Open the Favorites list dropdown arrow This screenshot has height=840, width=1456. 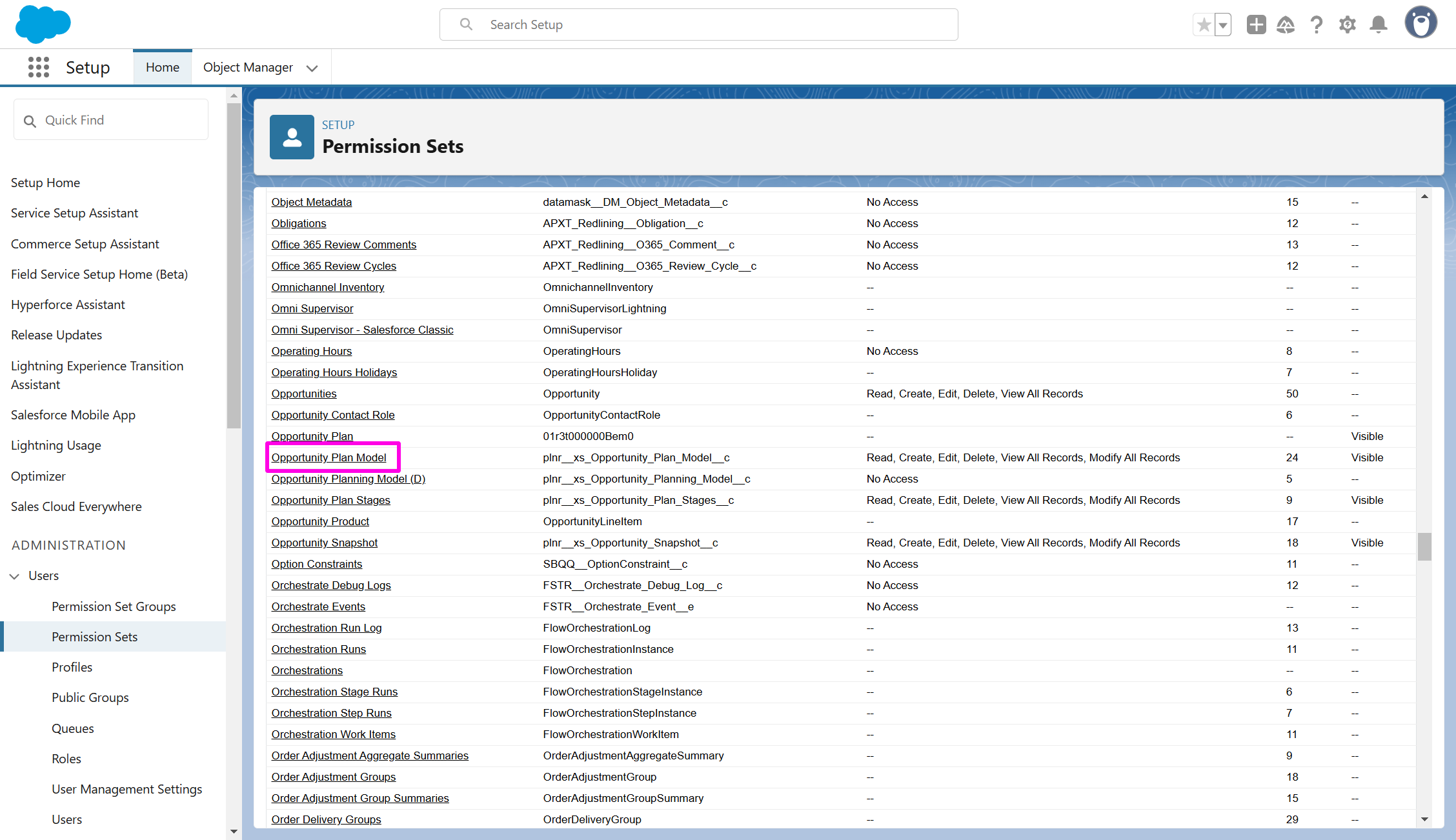click(x=1223, y=25)
